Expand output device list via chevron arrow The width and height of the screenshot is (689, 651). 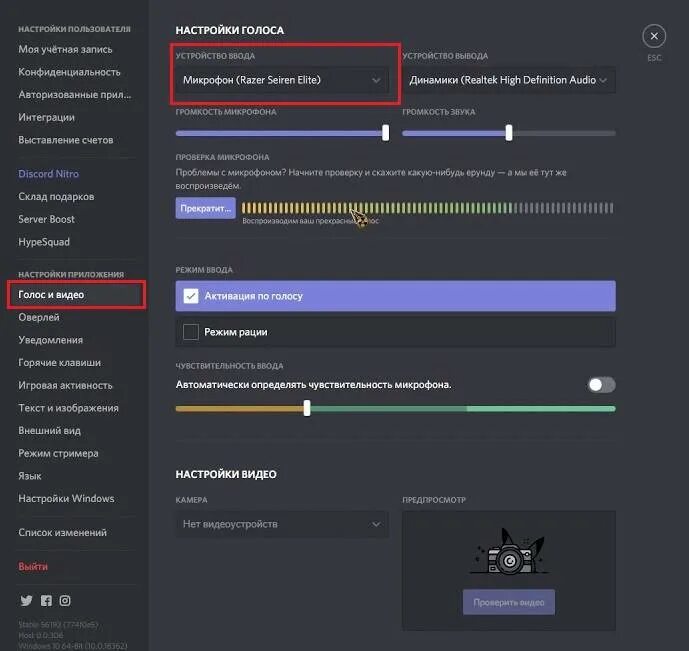(x=603, y=80)
